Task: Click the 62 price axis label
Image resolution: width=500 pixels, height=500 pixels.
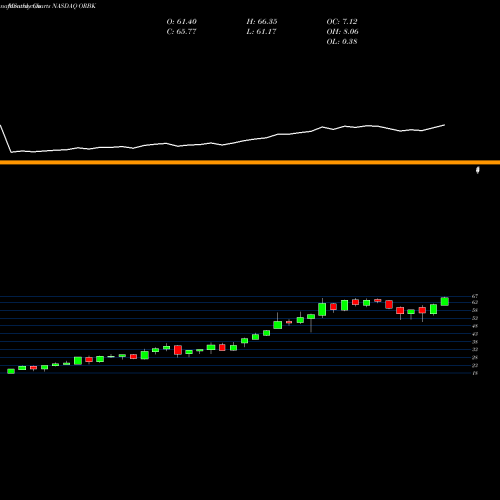Action: pos(475,302)
